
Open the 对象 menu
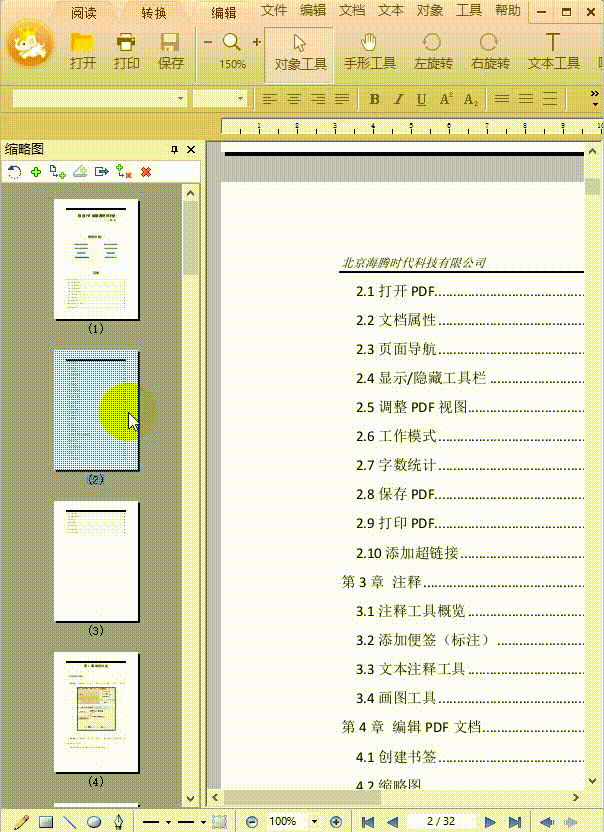[x=429, y=10]
